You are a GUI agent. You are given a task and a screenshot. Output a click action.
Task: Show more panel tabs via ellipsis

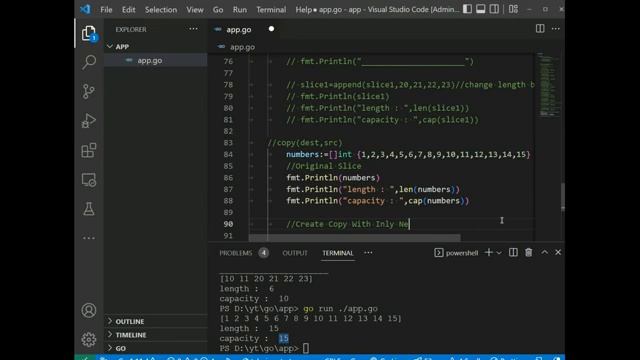[x=368, y=253]
